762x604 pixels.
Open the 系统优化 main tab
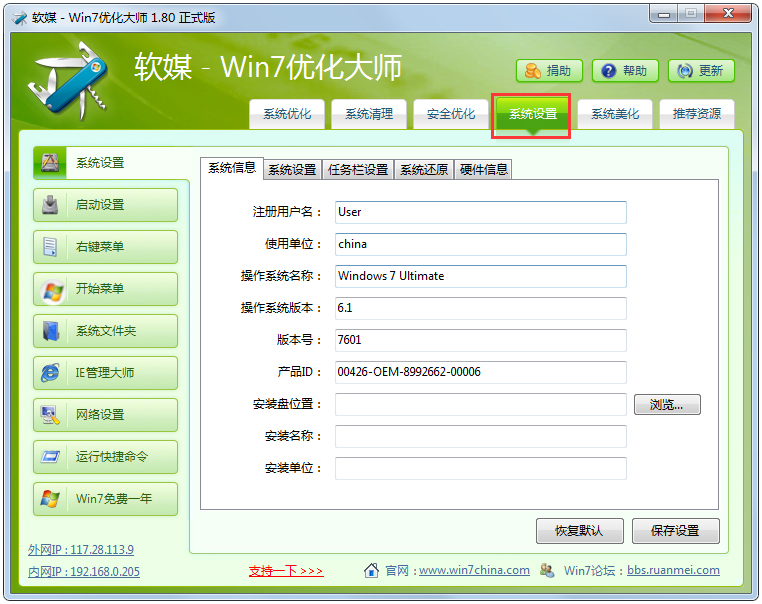click(x=287, y=114)
